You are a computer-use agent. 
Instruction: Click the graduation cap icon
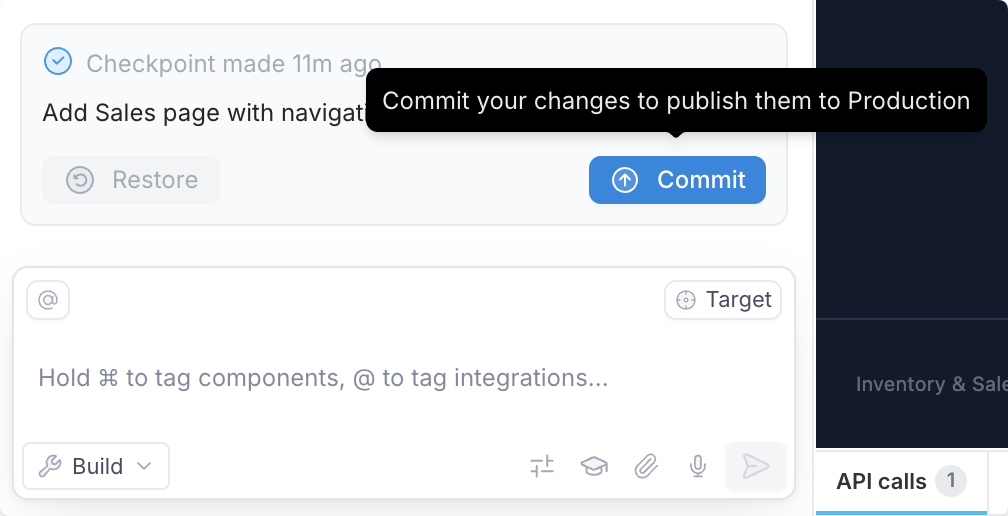594,466
